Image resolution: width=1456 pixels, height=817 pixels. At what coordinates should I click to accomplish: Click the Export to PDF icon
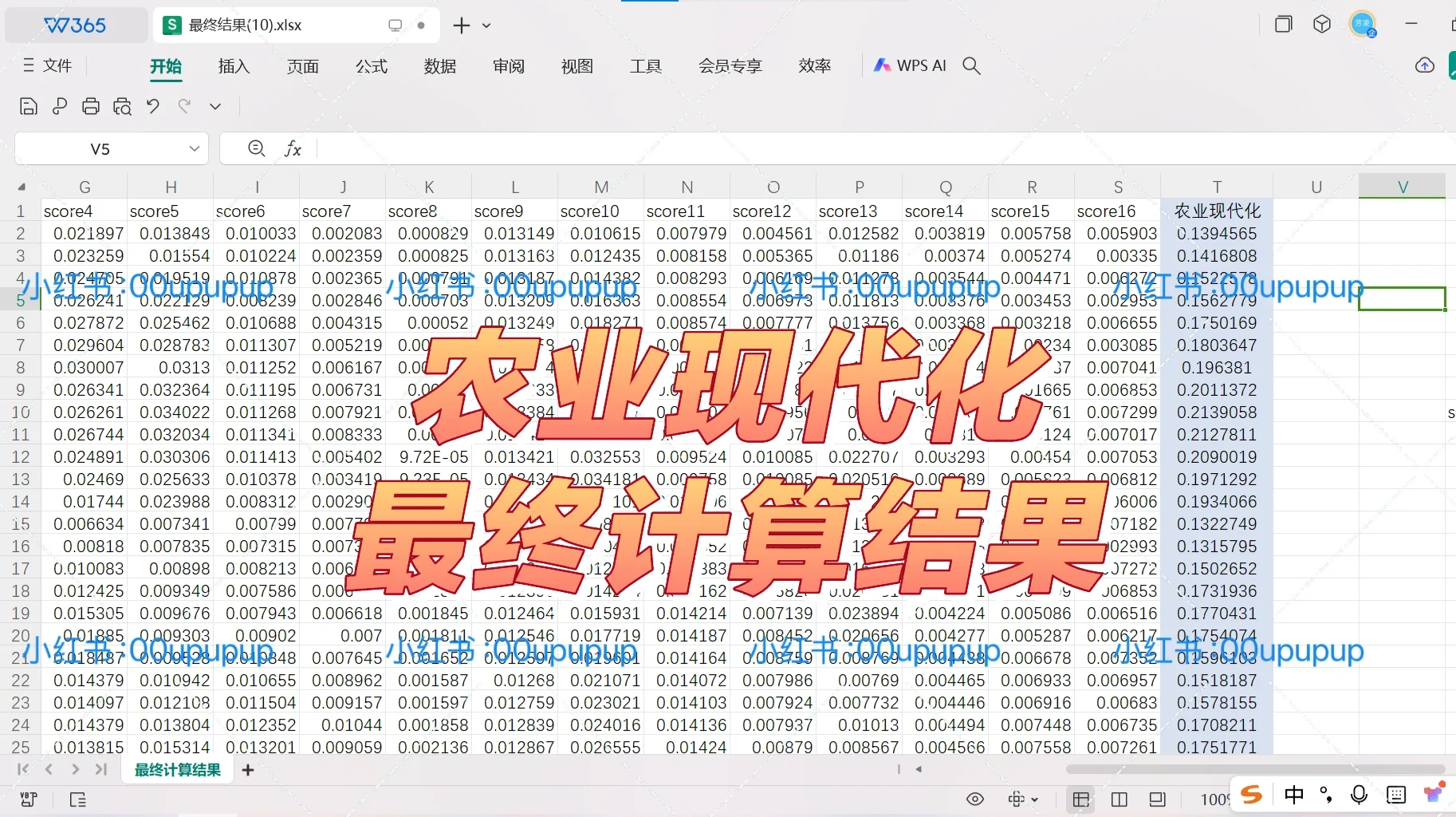click(x=60, y=106)
